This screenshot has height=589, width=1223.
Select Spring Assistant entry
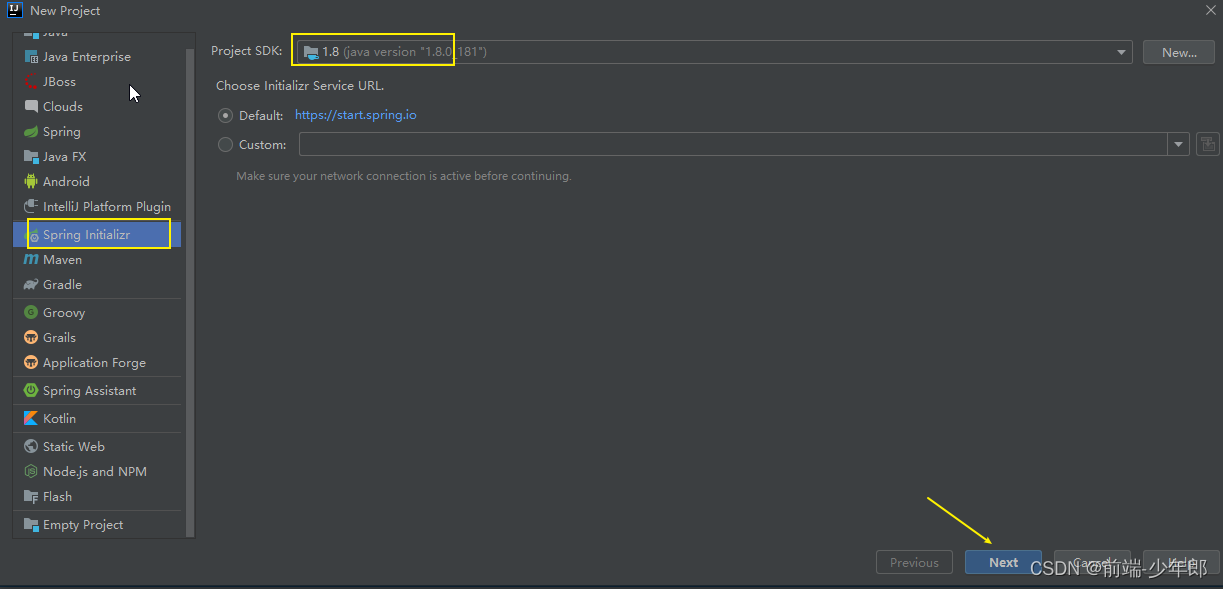click(x=98, y=391)
